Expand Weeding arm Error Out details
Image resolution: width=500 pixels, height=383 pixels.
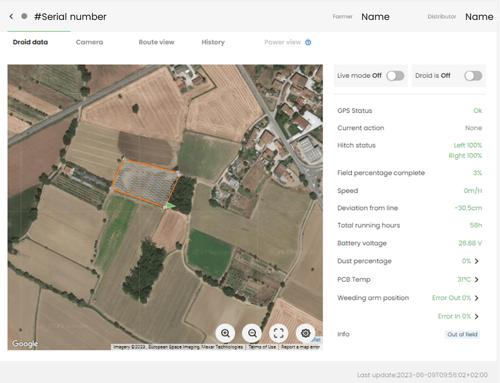click(x=477, y=298)
